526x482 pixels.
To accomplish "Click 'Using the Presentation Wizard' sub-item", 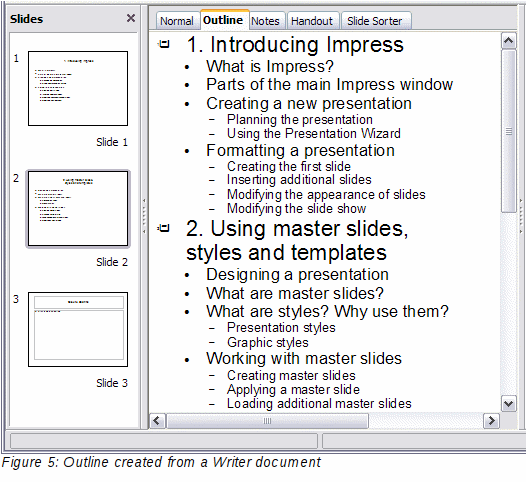I will (x=314, y=133).
